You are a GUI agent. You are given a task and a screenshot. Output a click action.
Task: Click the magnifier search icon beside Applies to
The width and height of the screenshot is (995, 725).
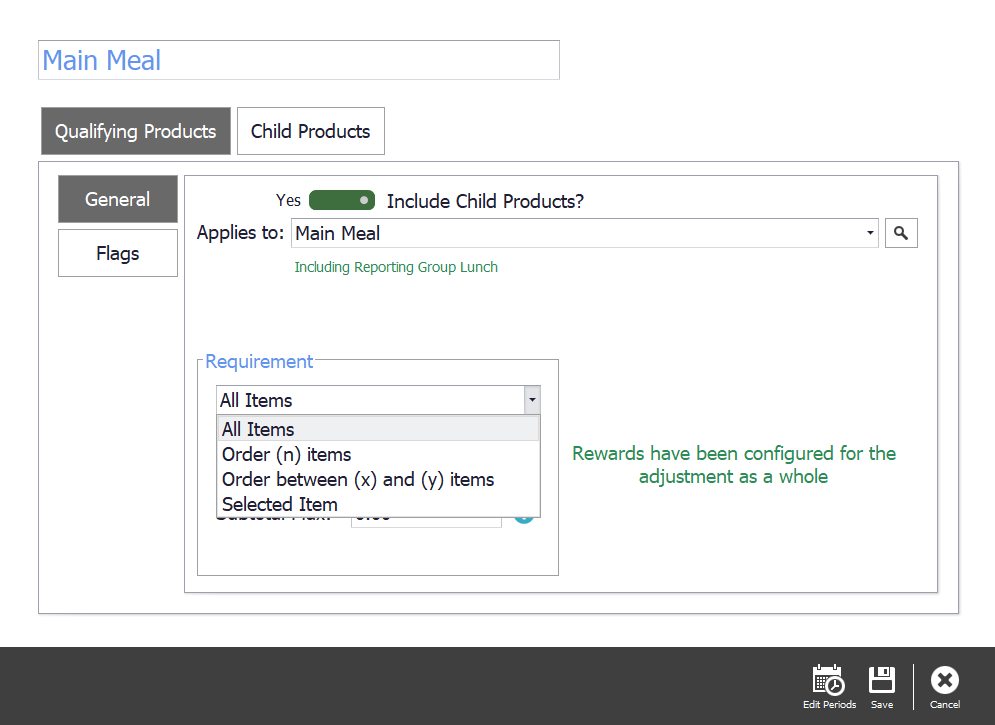coord(901,233)
